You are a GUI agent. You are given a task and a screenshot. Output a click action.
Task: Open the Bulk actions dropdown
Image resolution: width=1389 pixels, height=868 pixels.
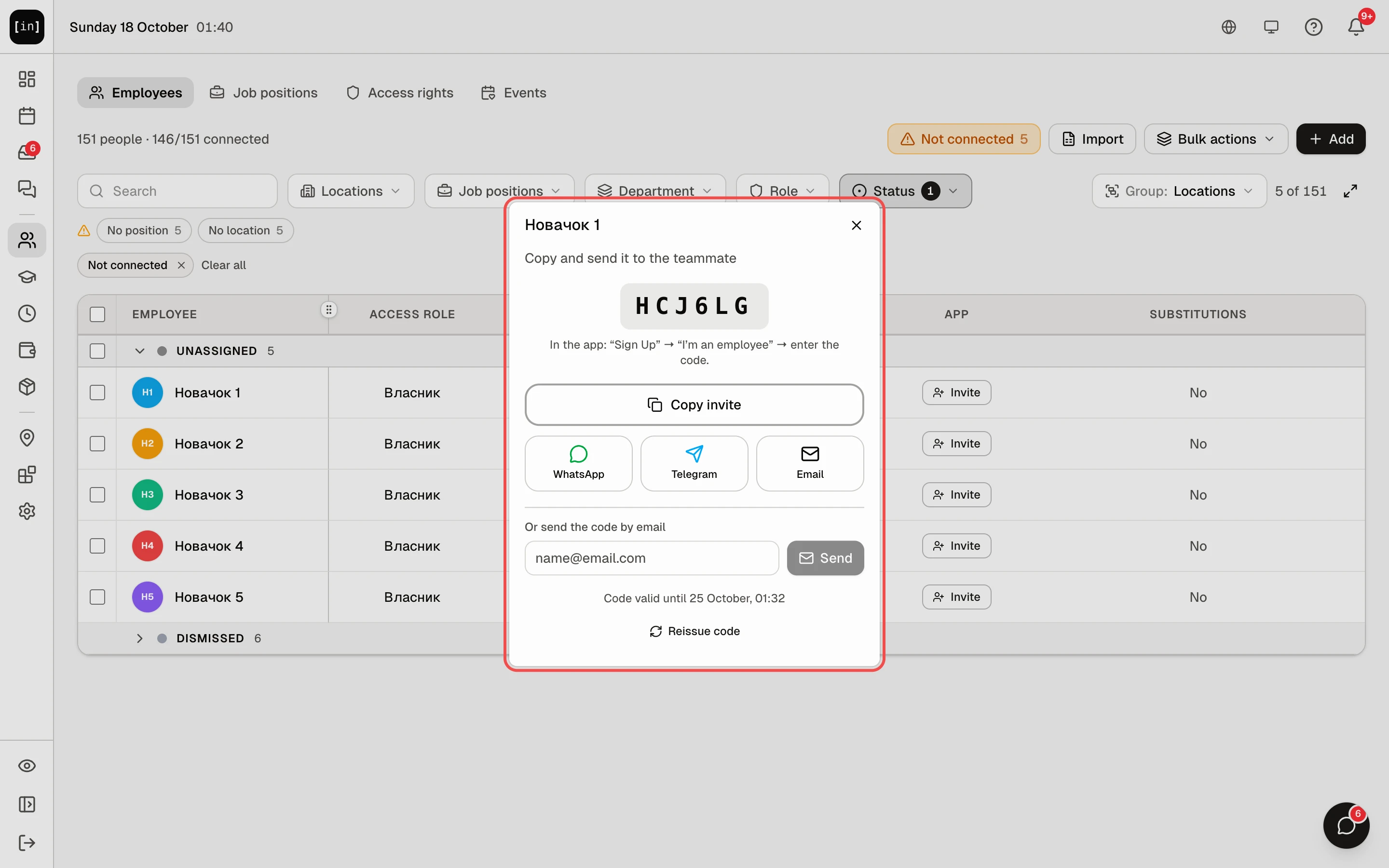[1216, 139]
